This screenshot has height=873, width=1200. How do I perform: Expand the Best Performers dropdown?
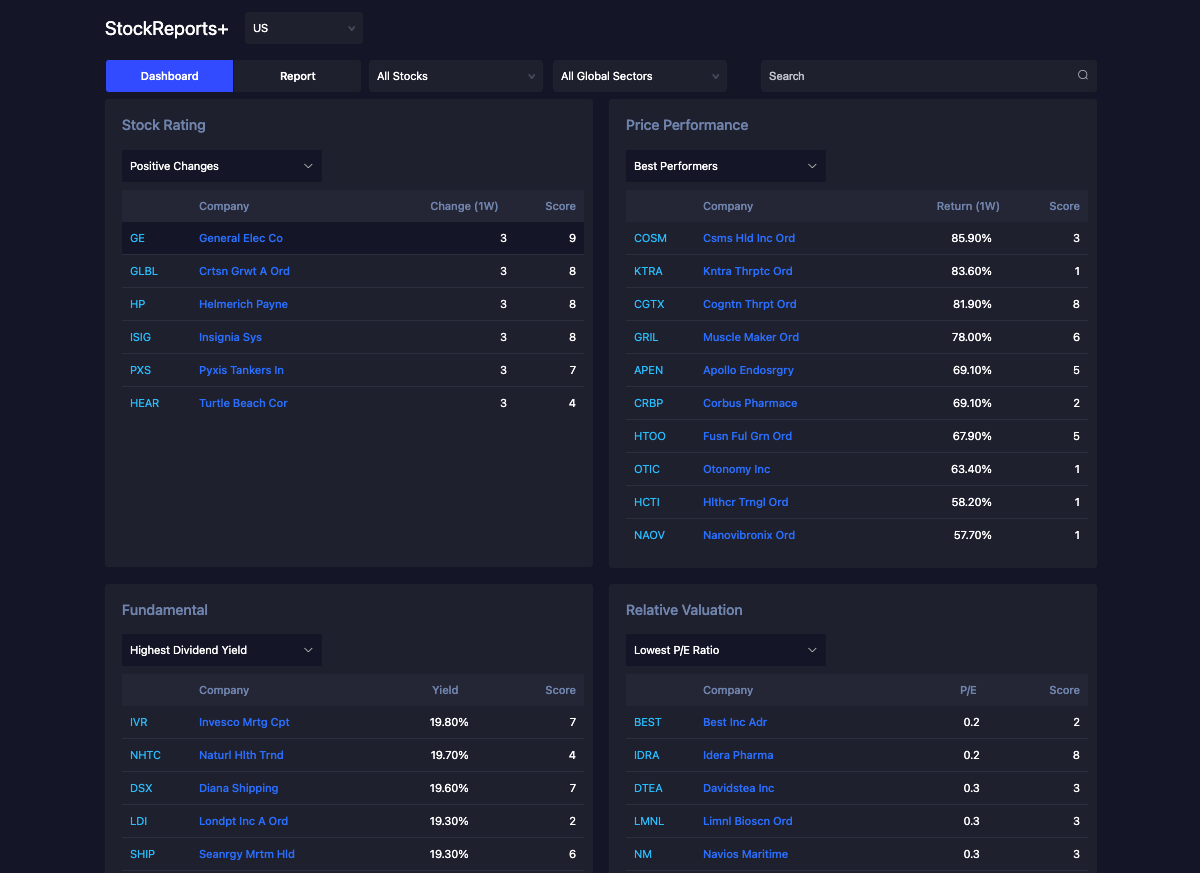(726, 166)
